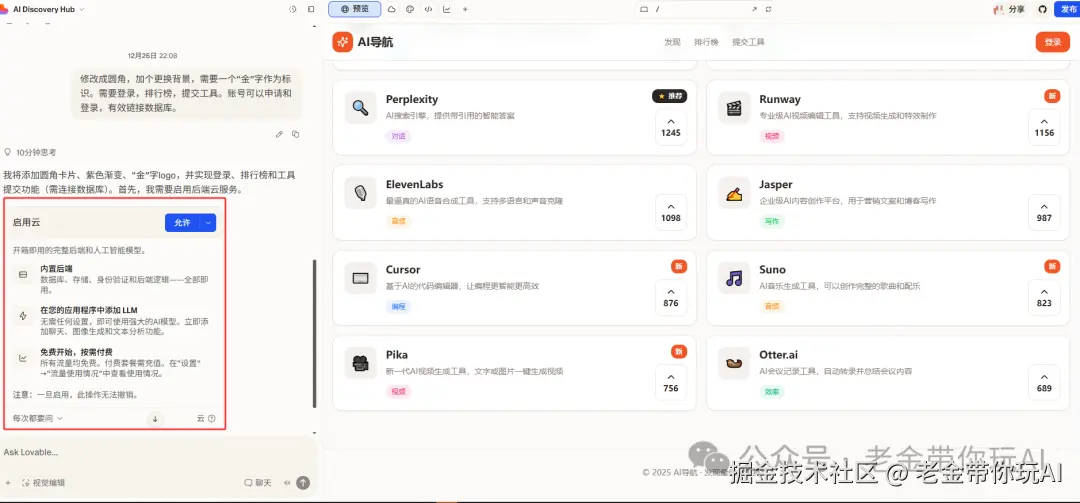1080x503 pixels.
Task: Click the 登录 login button
Action: tap(1052, 42)
